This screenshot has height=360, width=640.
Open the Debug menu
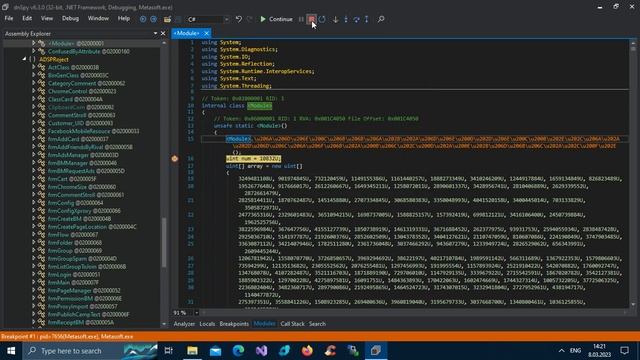tap(70, 18)
